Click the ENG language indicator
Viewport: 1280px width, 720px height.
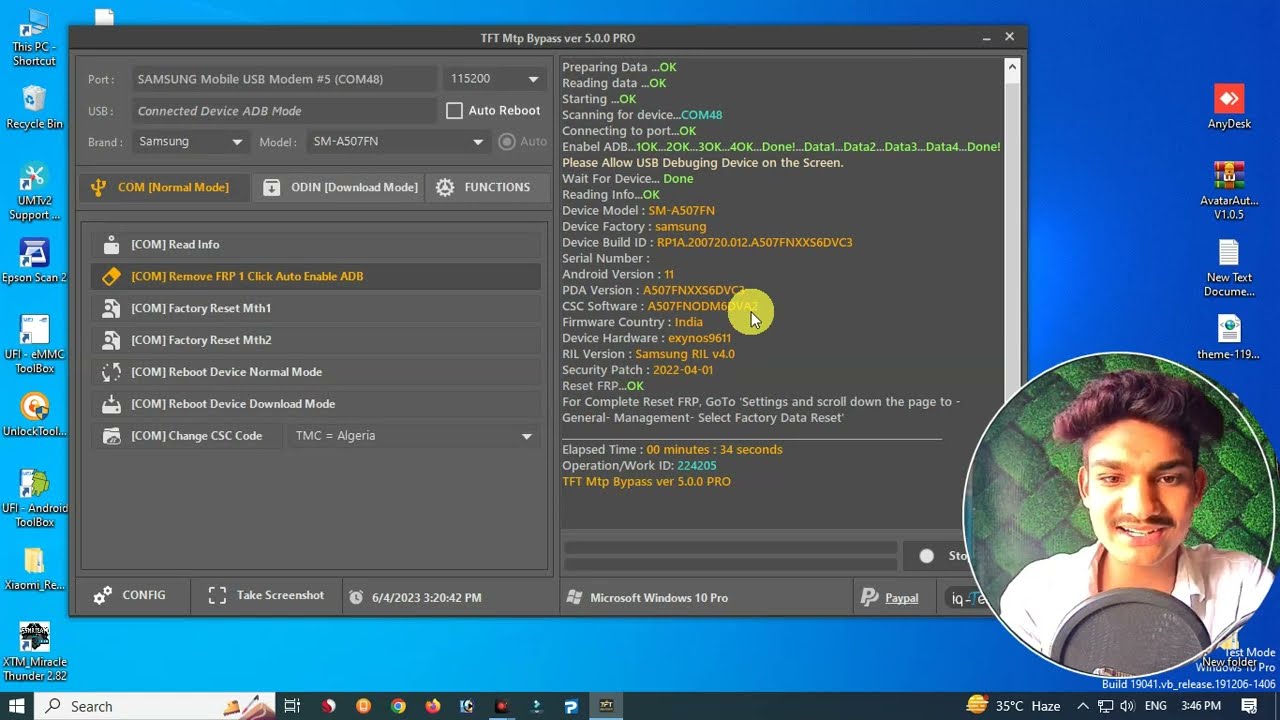[x=1155, y=706]
